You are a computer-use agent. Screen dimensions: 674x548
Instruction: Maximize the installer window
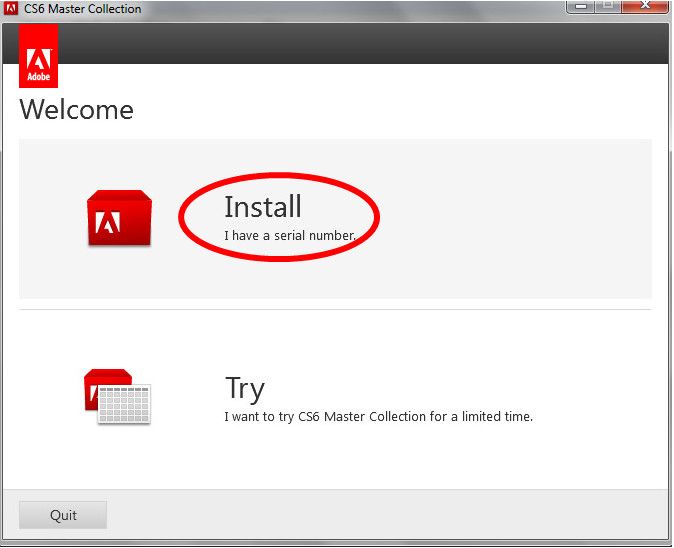608,6
